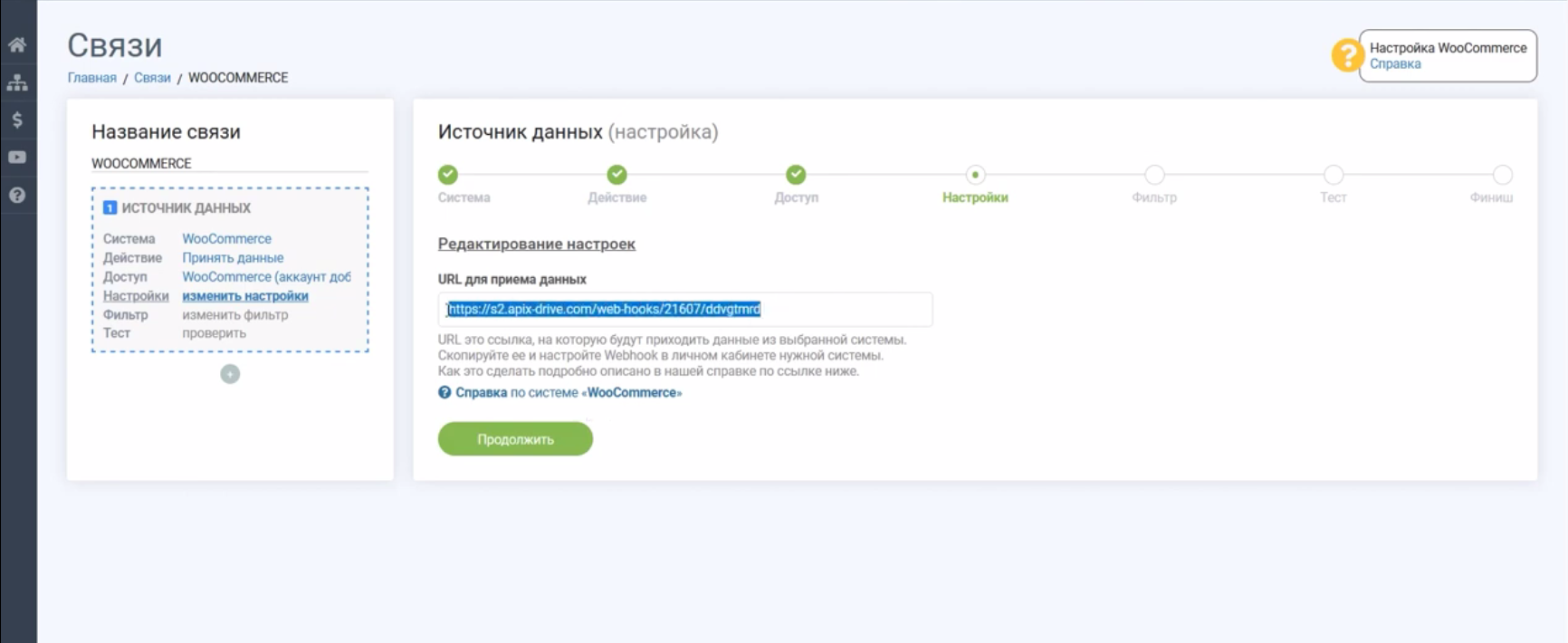
Task: Click the Система label in source block
Action: click(x=129, y=239)
